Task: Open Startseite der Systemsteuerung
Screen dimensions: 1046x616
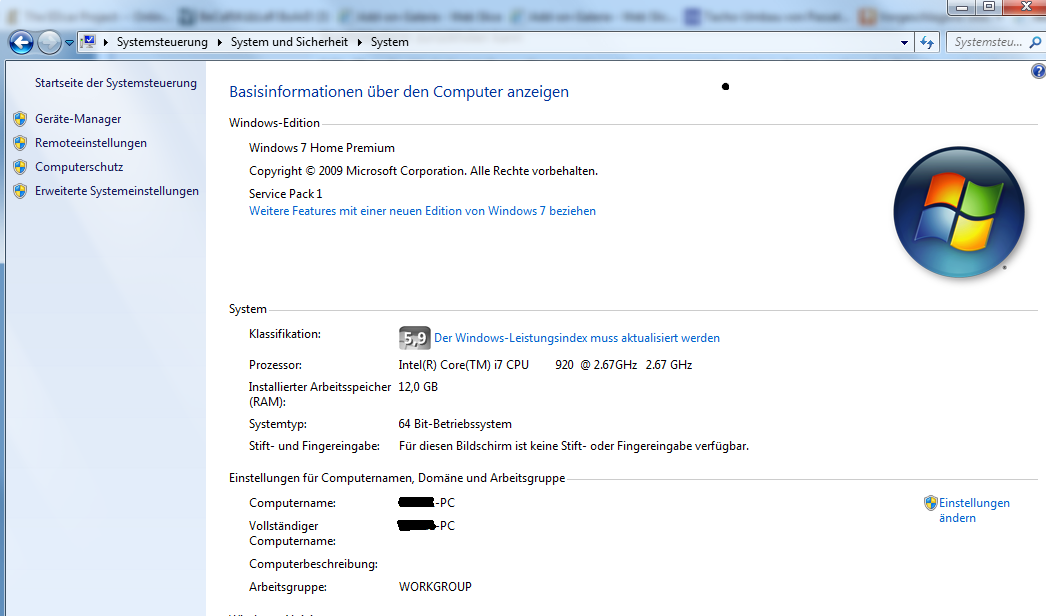Action: [x=115, y=83]
